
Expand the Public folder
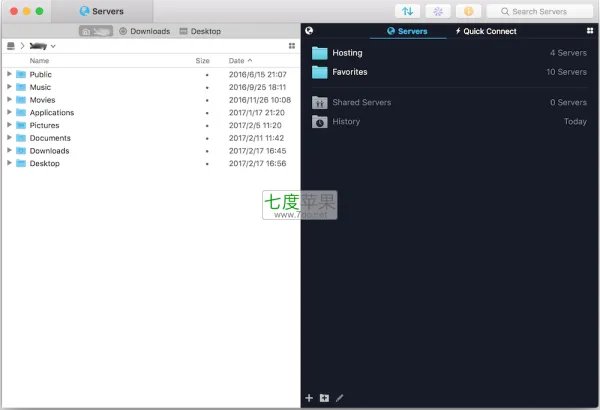pos(9,74)
